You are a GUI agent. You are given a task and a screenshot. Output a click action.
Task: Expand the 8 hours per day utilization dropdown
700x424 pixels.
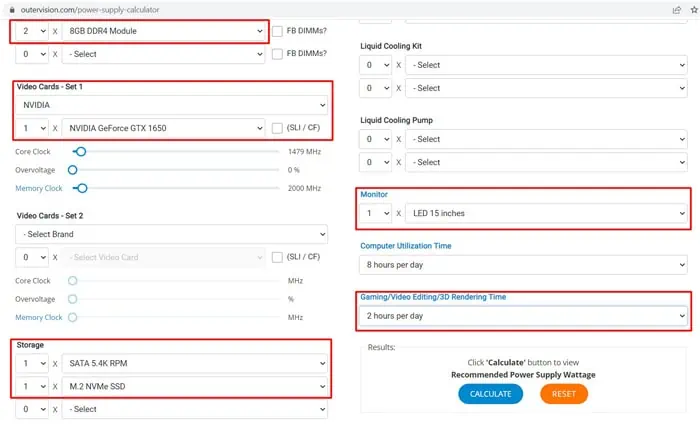coord(523,265)
